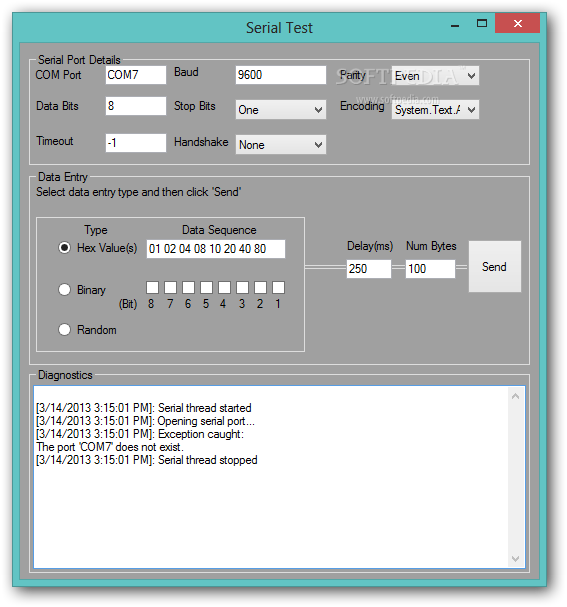Viewport: 567px width, 607px height.
Task: Tick the bit 1 binary checkbox
Action: tap(278, 288)
